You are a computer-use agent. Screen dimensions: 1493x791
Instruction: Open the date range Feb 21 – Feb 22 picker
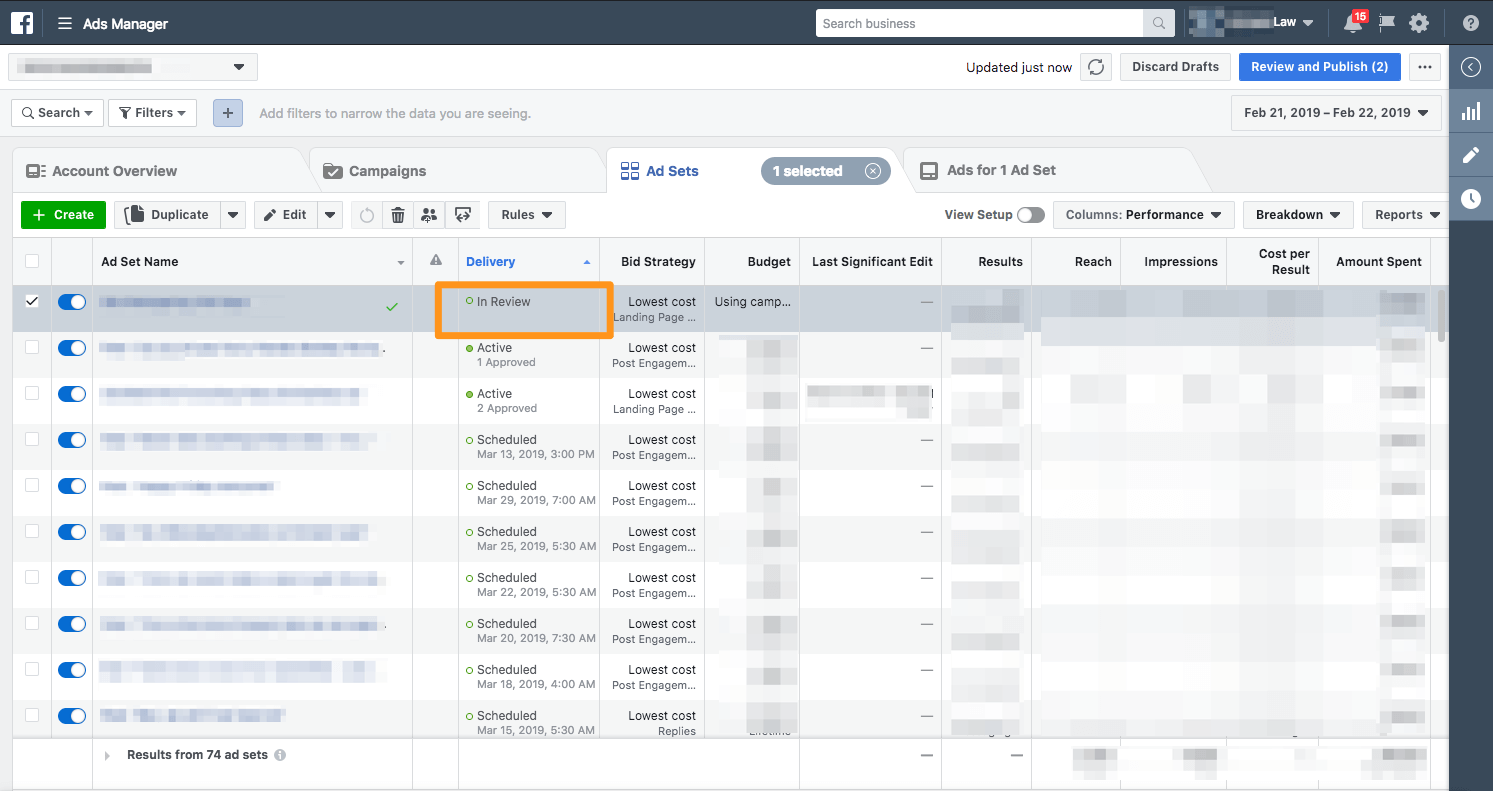click(x=1336, y=113)
